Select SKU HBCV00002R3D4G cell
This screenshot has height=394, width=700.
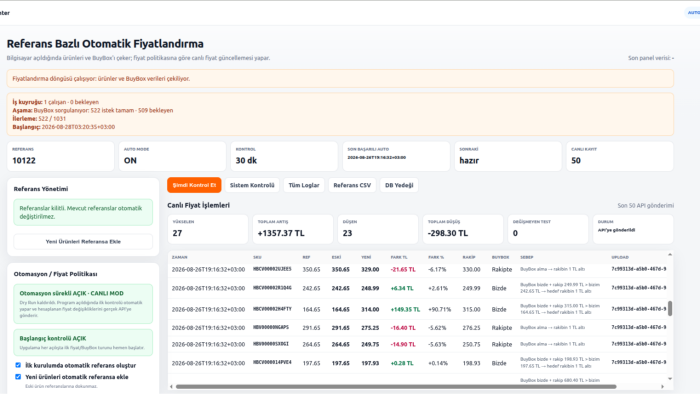(x=272, y=288)
